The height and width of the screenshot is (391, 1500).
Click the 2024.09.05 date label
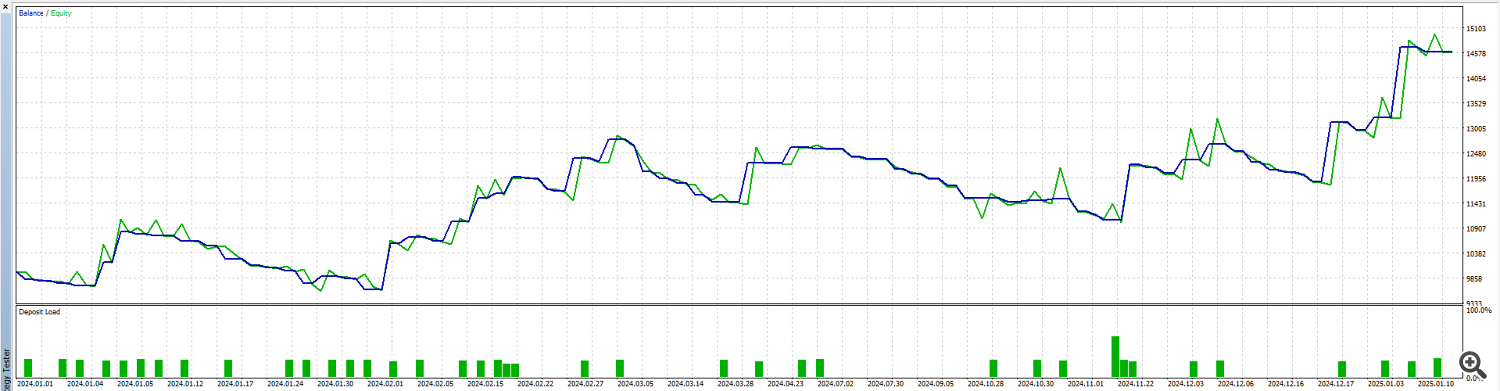click(936, 383)
